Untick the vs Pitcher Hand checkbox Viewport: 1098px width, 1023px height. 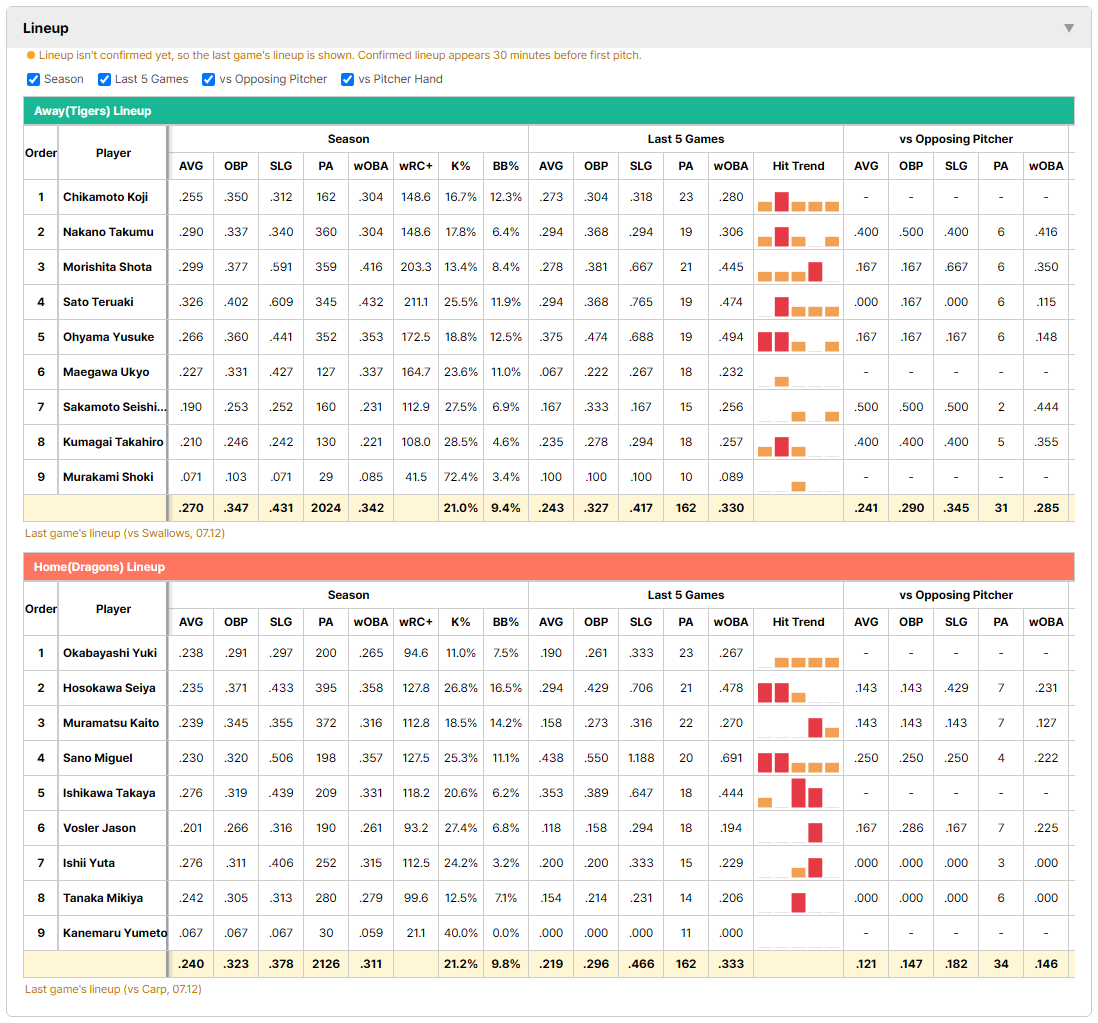pos(347,79)
